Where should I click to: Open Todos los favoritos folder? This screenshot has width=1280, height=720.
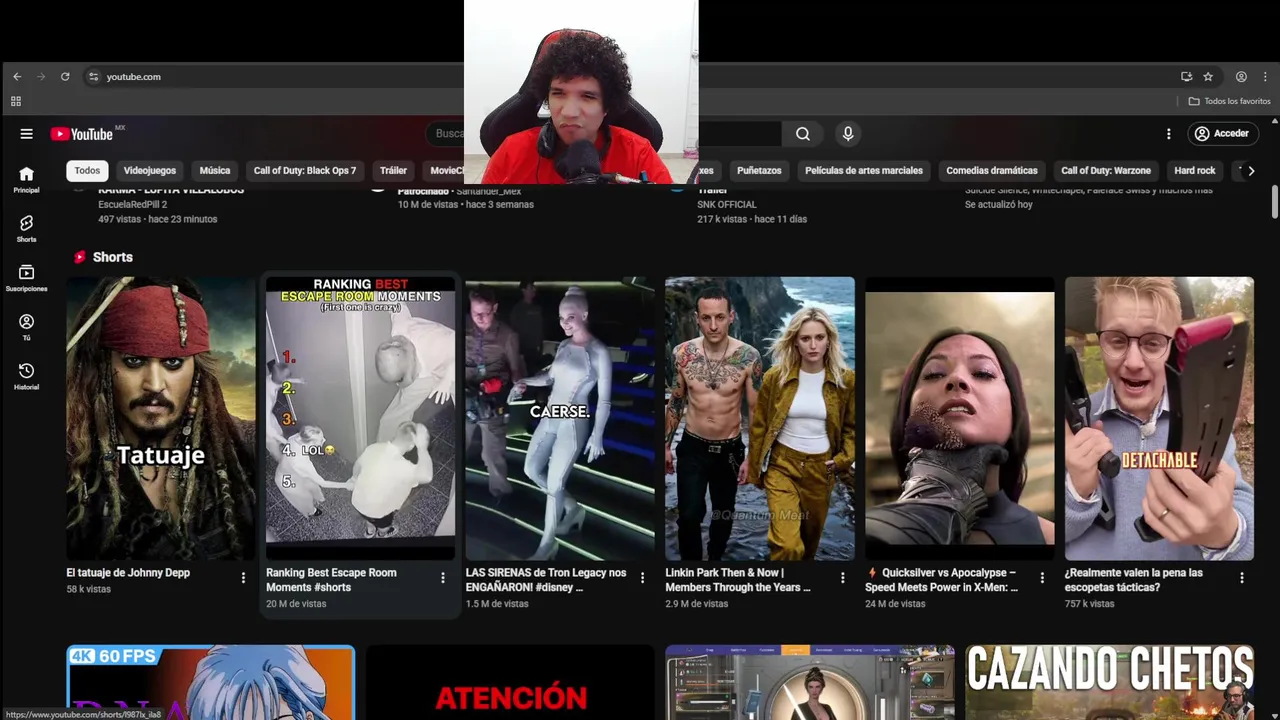click(1229, 101)
